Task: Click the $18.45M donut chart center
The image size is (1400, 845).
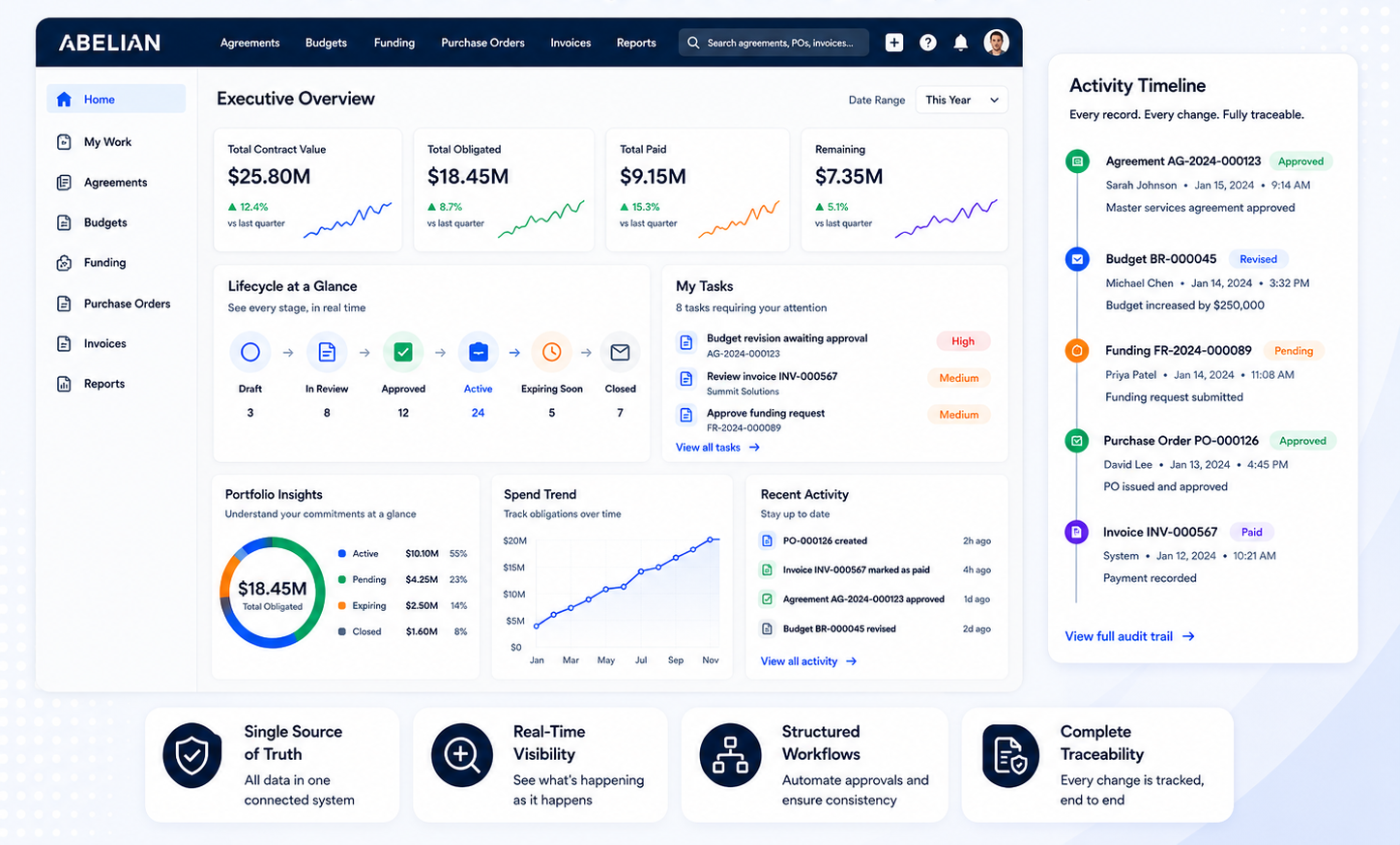Action: click(273, 593)
